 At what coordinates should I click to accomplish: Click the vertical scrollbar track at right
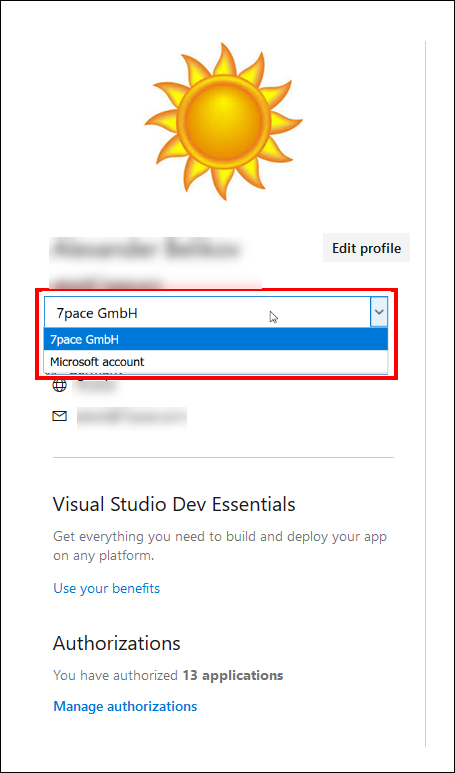click(x=425, y=394)
